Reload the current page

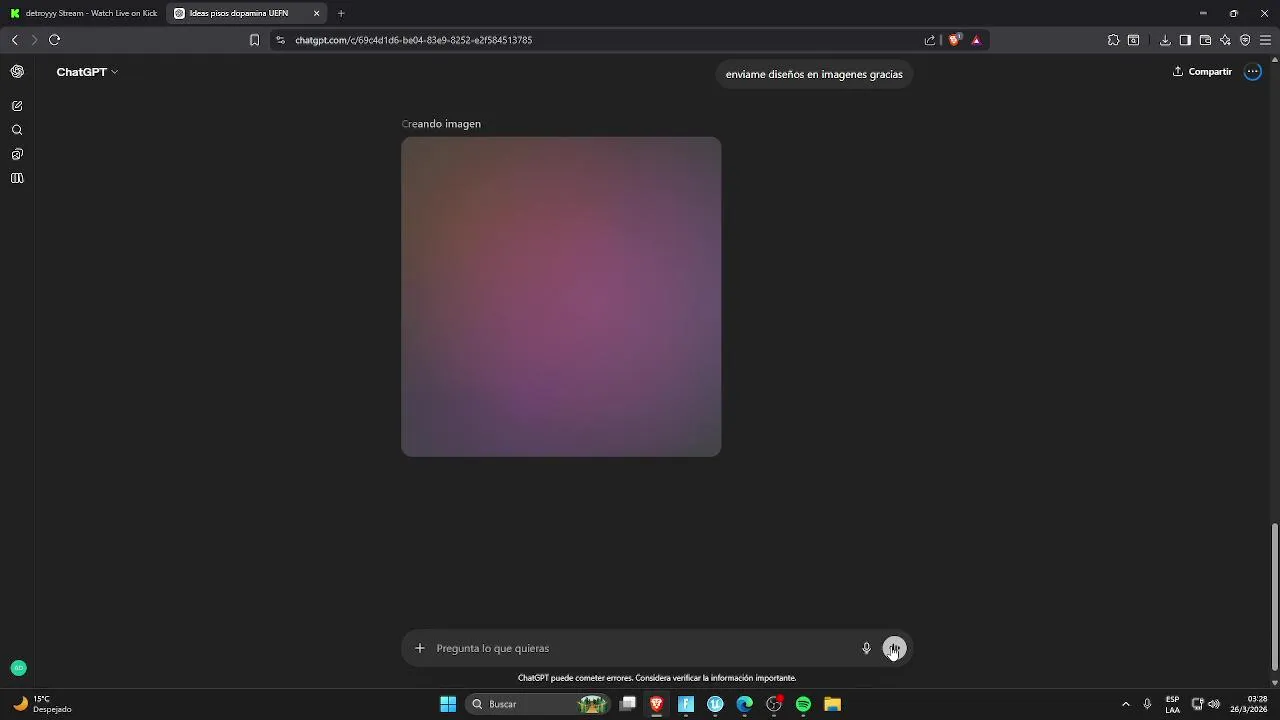click(54, 40)
